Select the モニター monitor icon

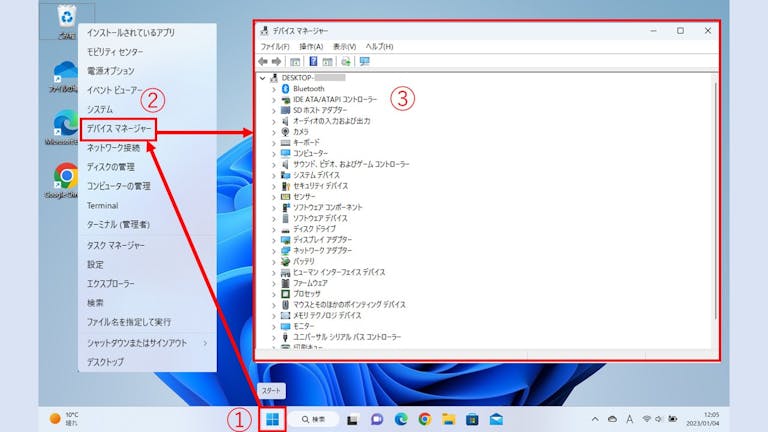[286, 326]
